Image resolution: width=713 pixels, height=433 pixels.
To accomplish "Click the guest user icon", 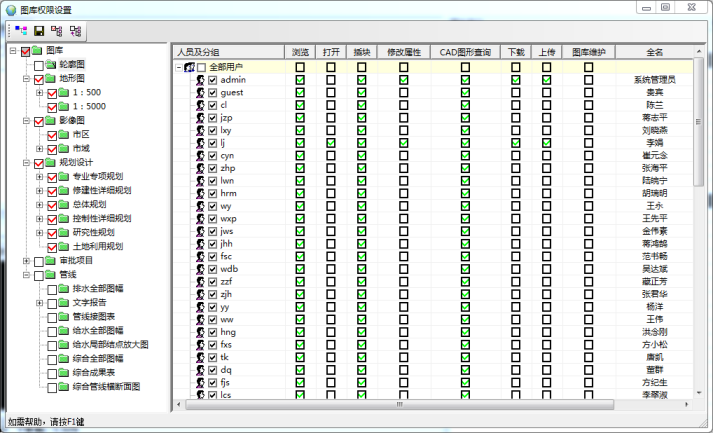I will pos(200,92).
